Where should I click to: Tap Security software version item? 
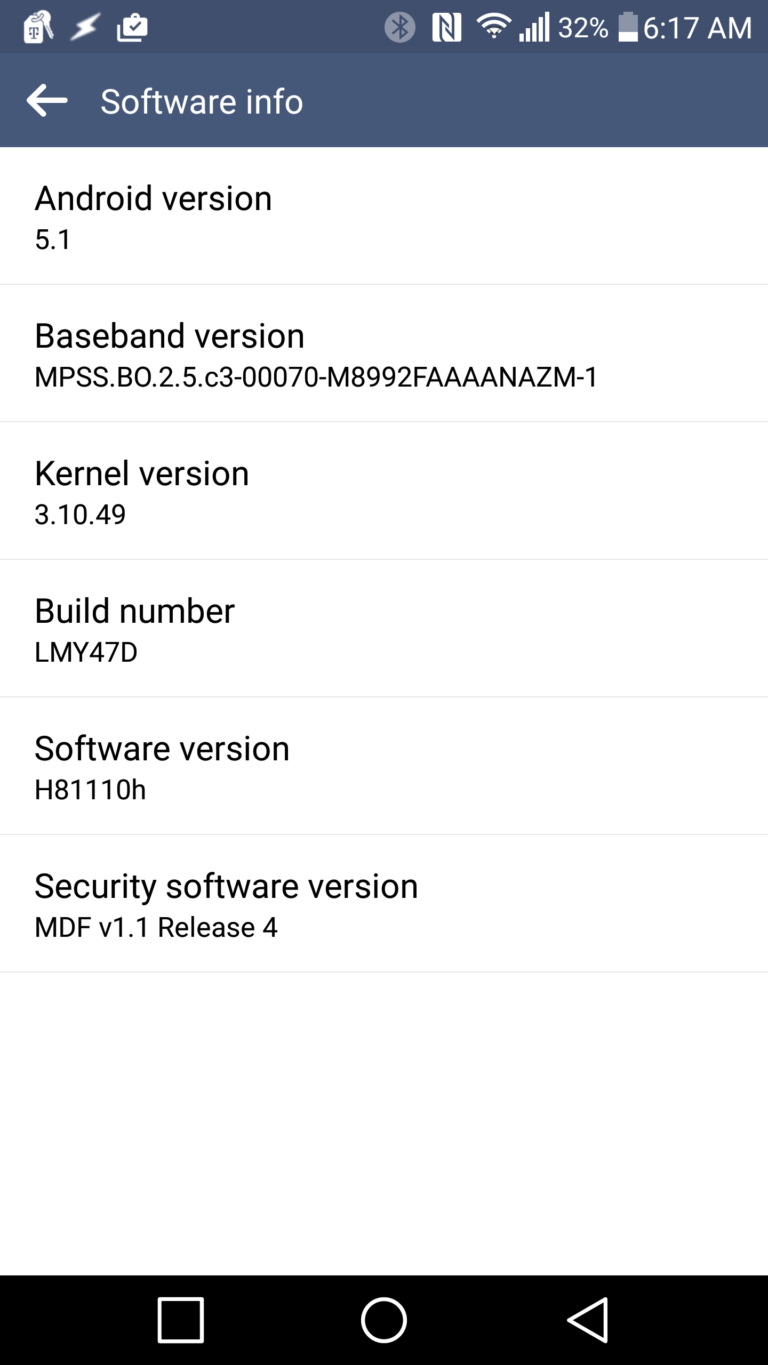click(x=384, y=904)
